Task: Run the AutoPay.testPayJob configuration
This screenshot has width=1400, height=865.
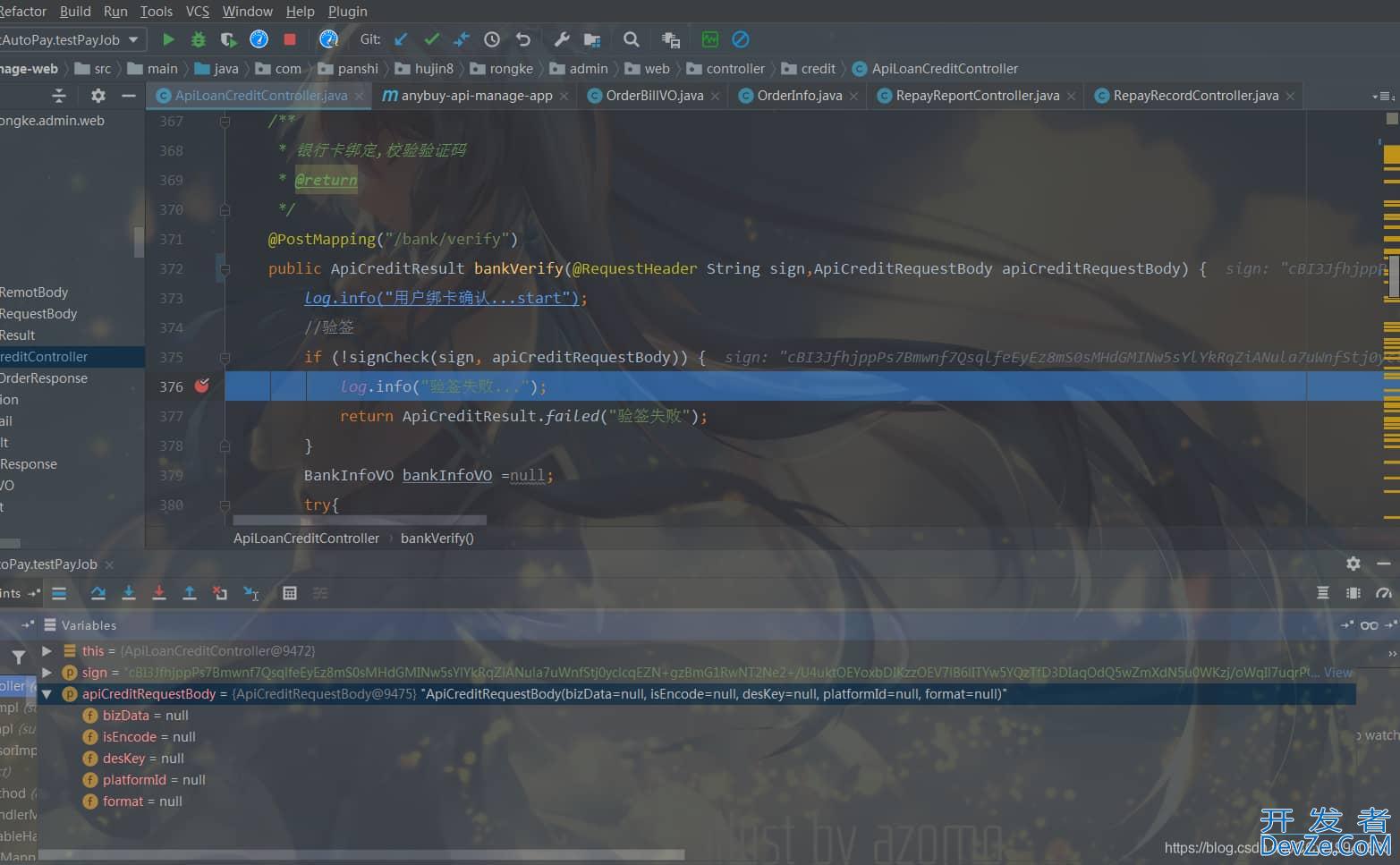Action: [x=168, y=39]
